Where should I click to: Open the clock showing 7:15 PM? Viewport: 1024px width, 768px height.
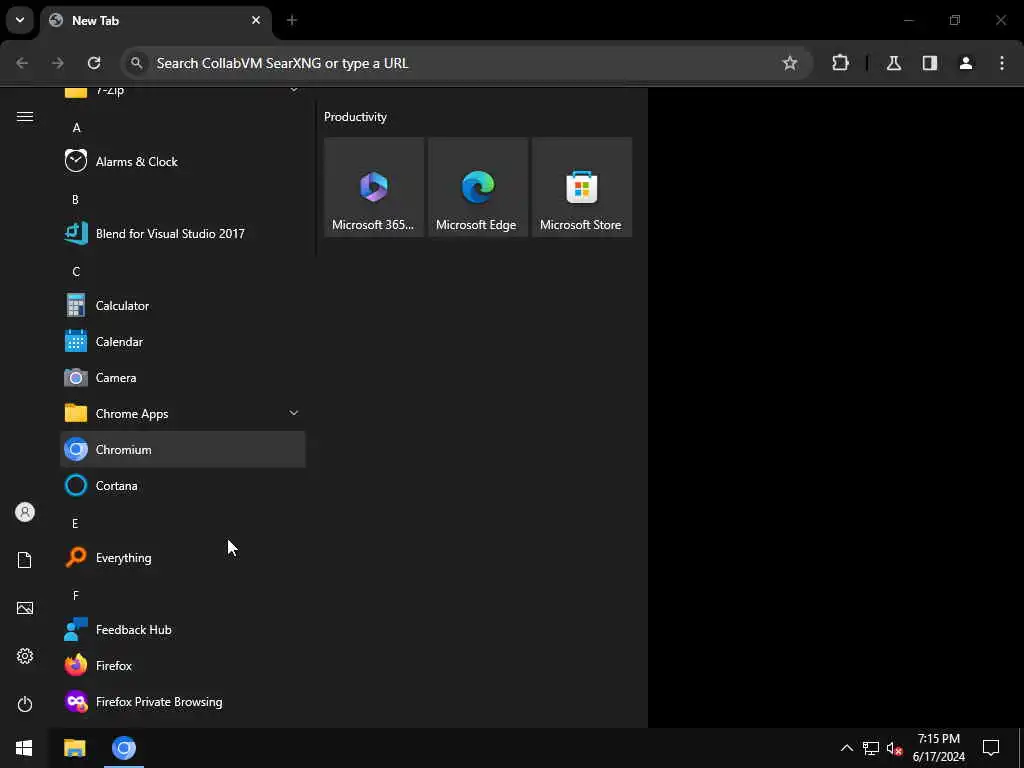(938, 748)
